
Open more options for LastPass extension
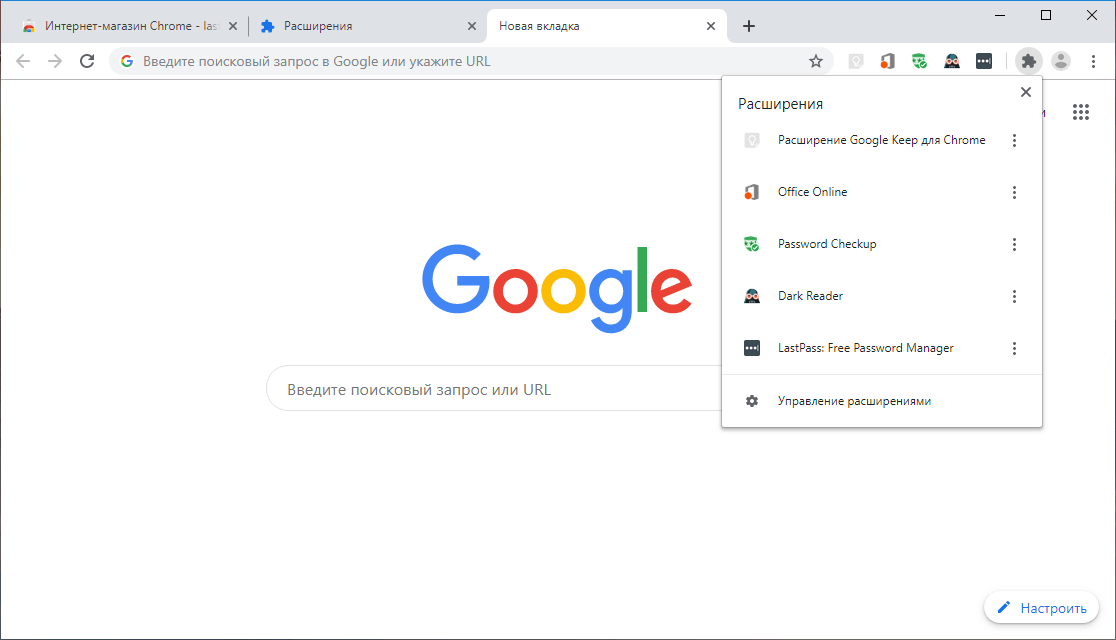(1014, 348)
